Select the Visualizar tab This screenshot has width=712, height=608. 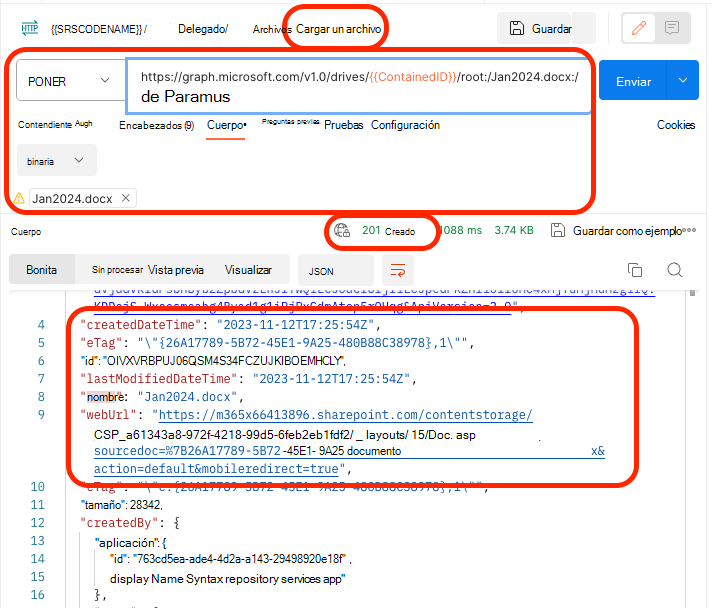coord(248,270)
